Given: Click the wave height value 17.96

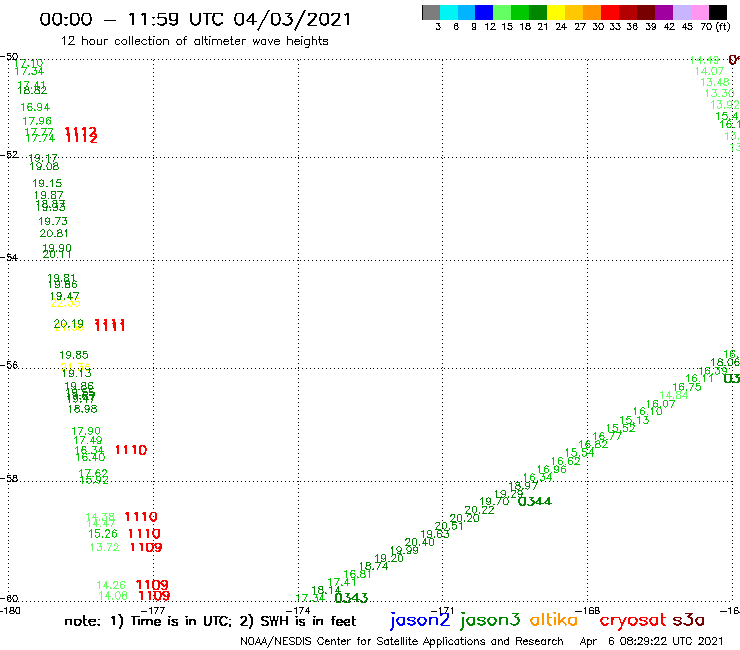Looking at the screenshot, I should click(37, 121).
